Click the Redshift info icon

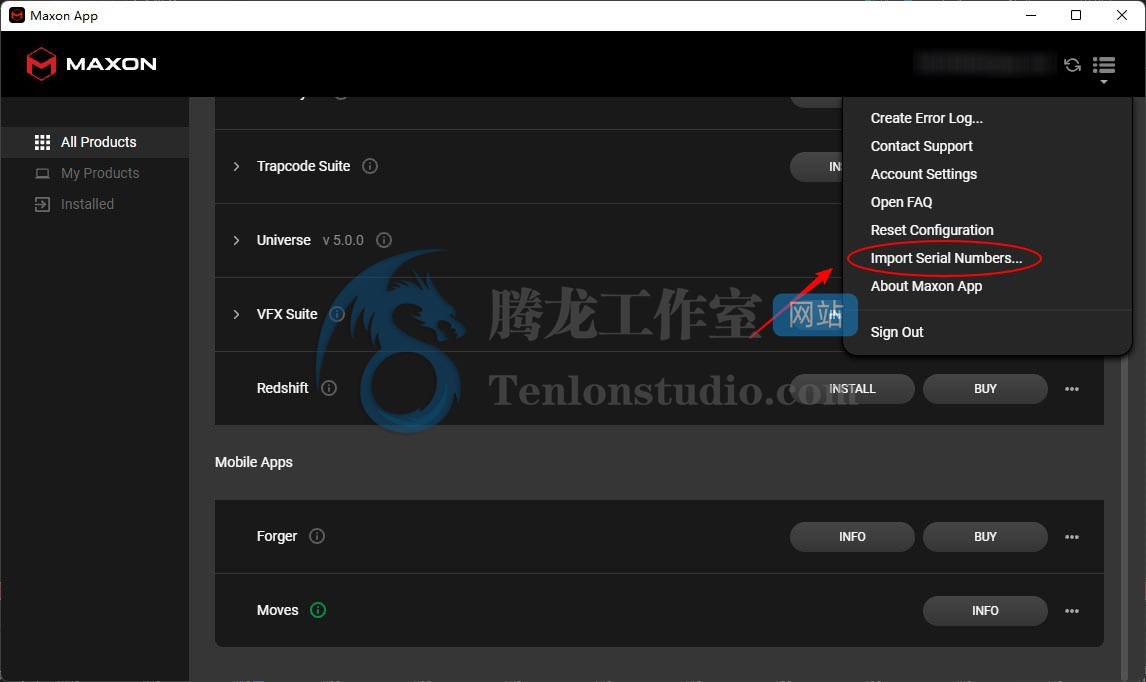329,387
